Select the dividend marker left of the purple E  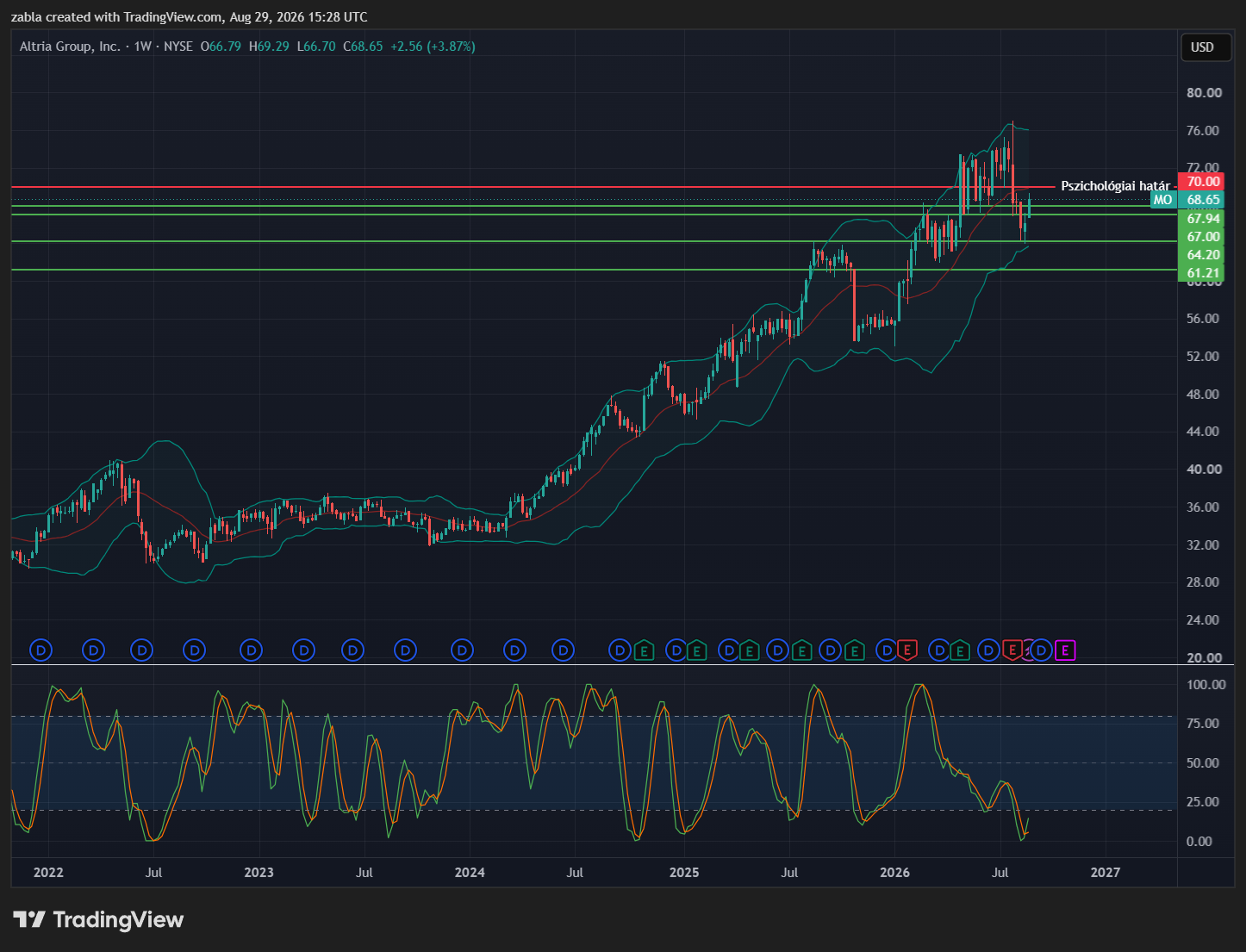(1042, 650)
